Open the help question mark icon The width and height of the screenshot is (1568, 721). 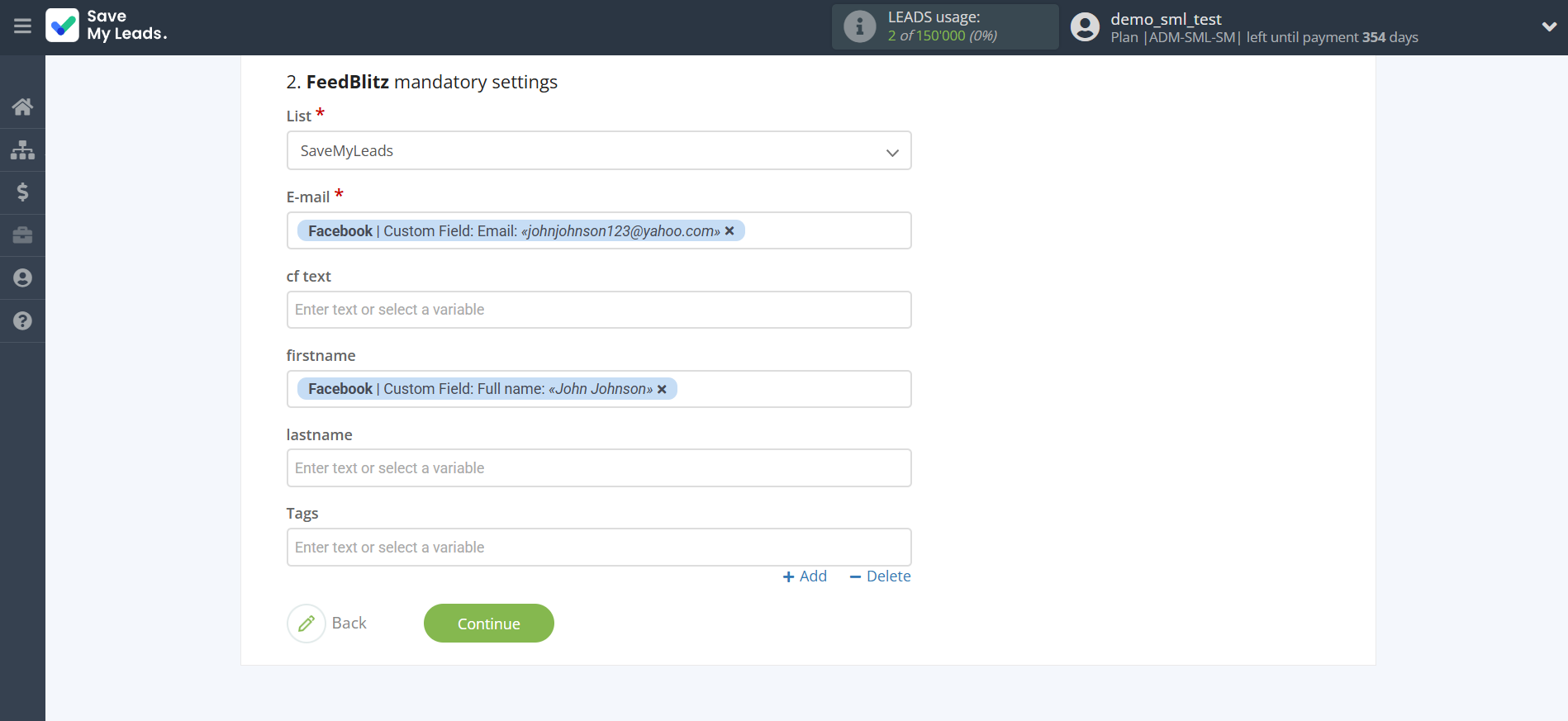click(22, 321)
